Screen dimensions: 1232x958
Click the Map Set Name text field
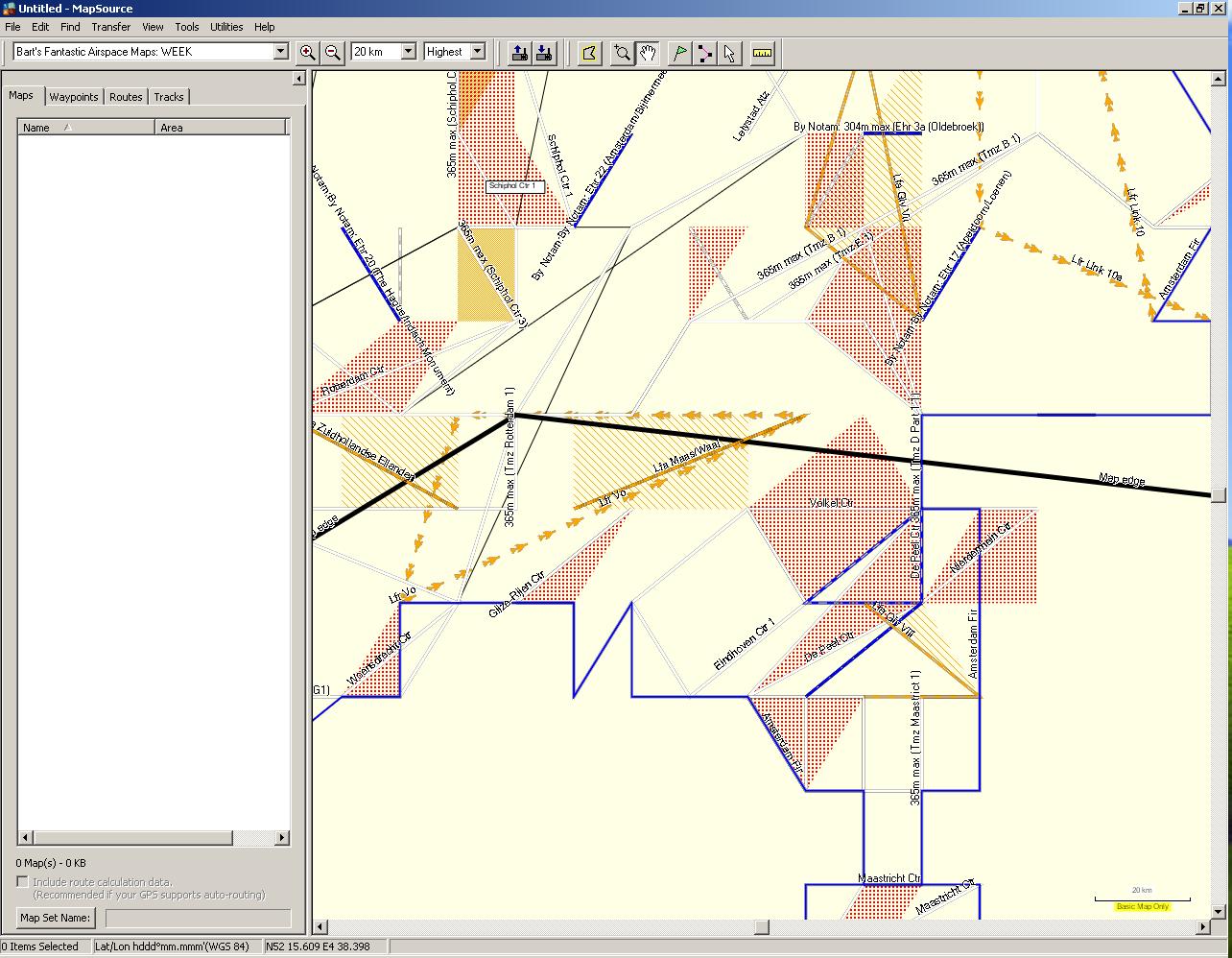point(198,919)
